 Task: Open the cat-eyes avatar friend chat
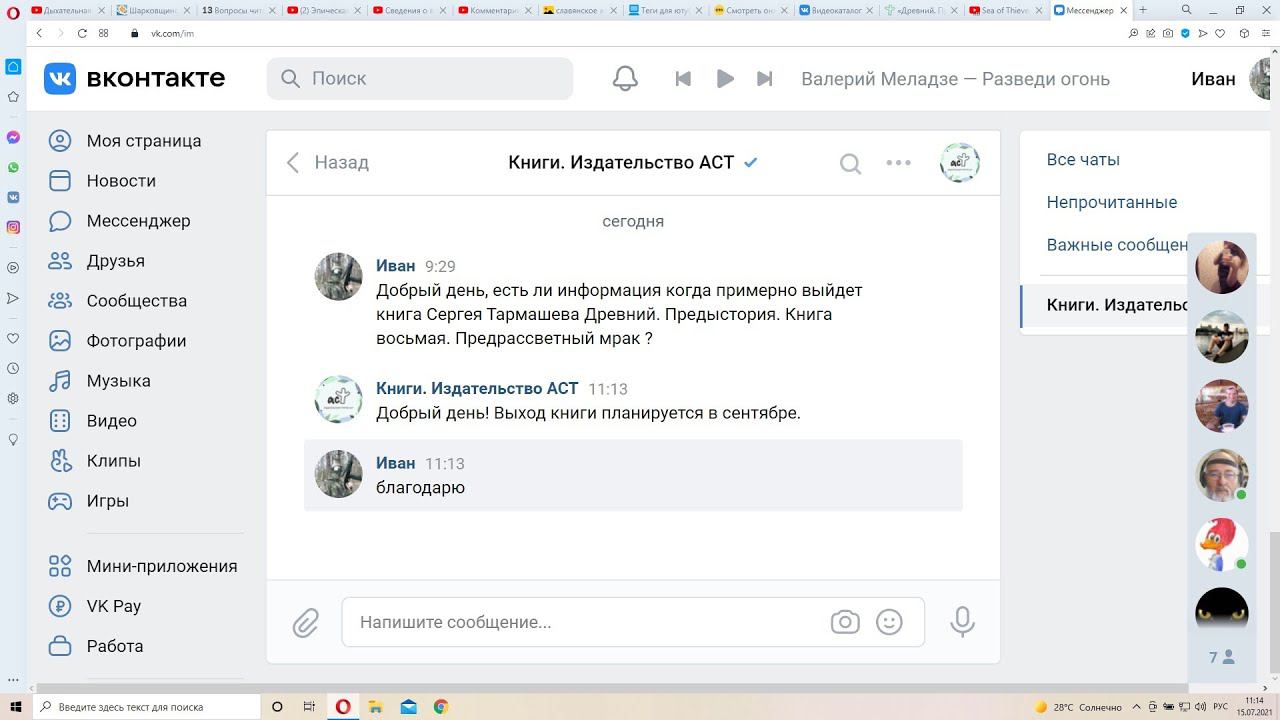click(x=1222, y=610)
